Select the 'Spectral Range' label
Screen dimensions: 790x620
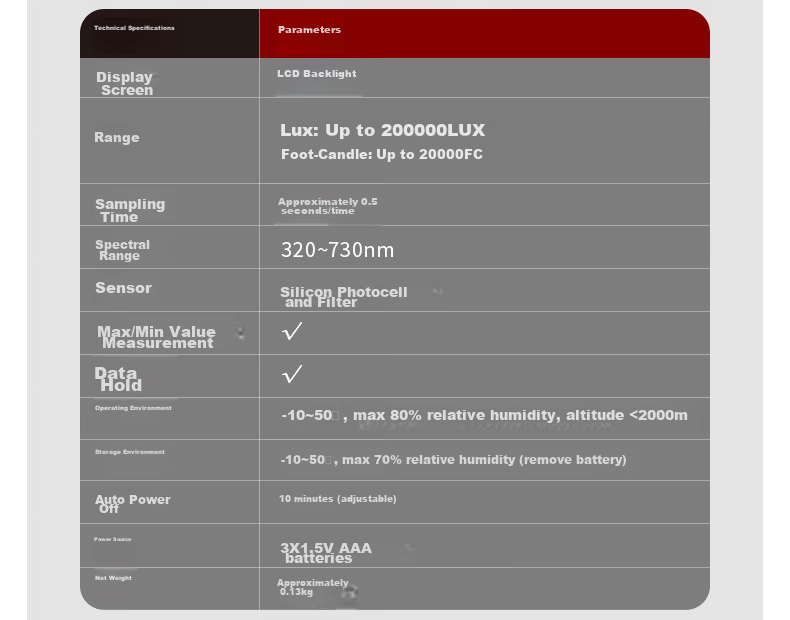[x=122, y=250]
